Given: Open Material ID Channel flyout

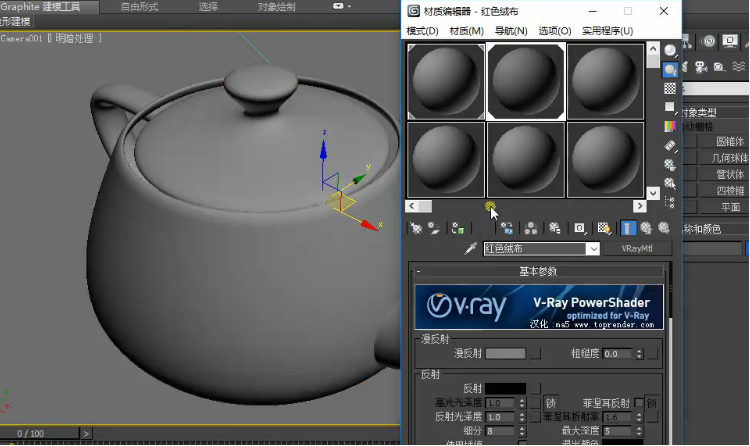Looking at the screenshot, I should point(580,228).
